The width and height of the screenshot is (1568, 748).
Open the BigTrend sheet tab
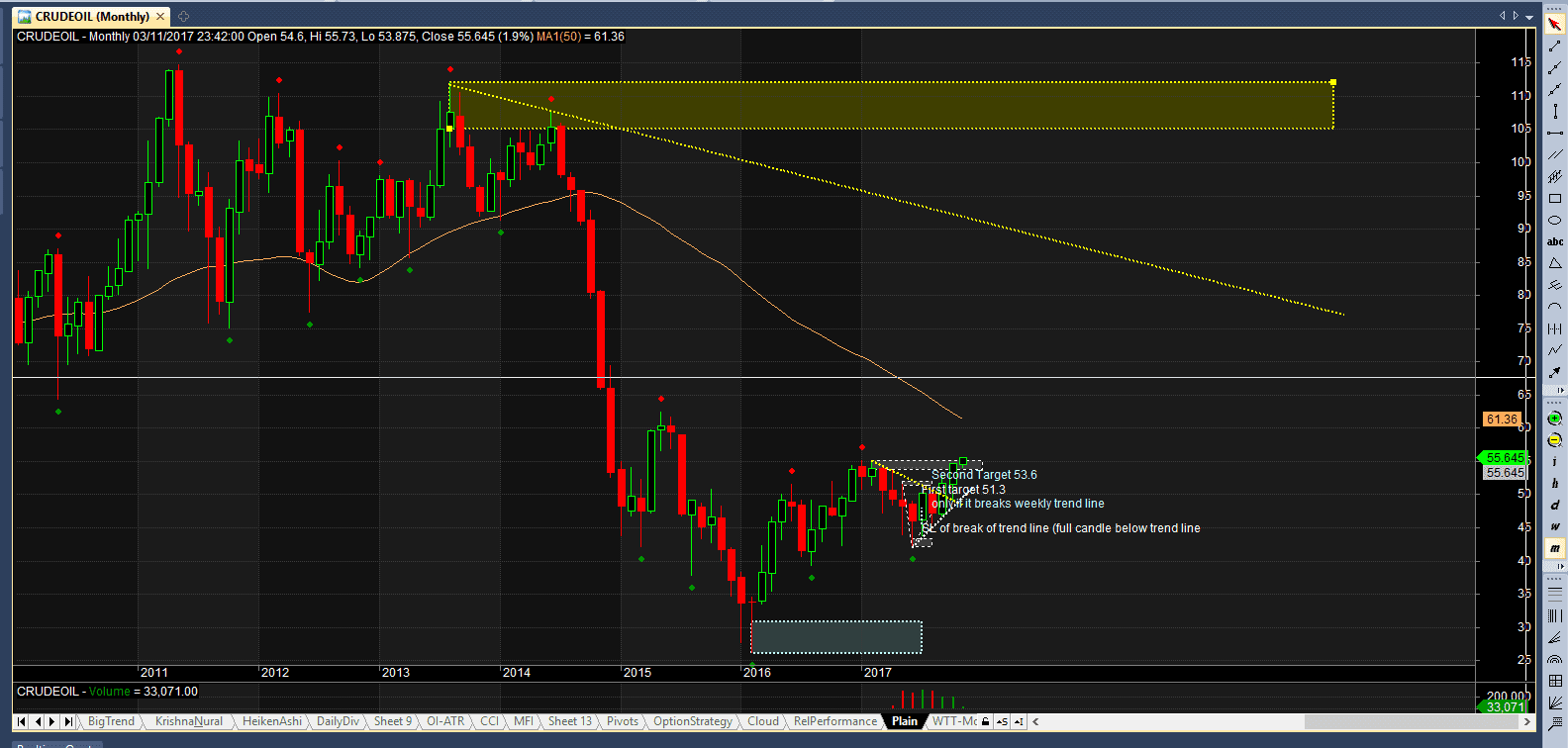coord(111,721)
